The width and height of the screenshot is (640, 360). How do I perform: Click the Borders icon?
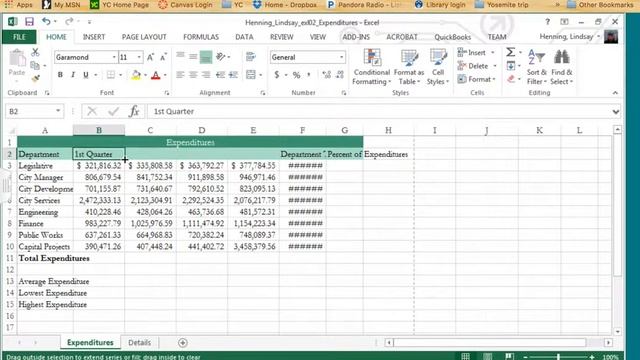tap(111, 75)
